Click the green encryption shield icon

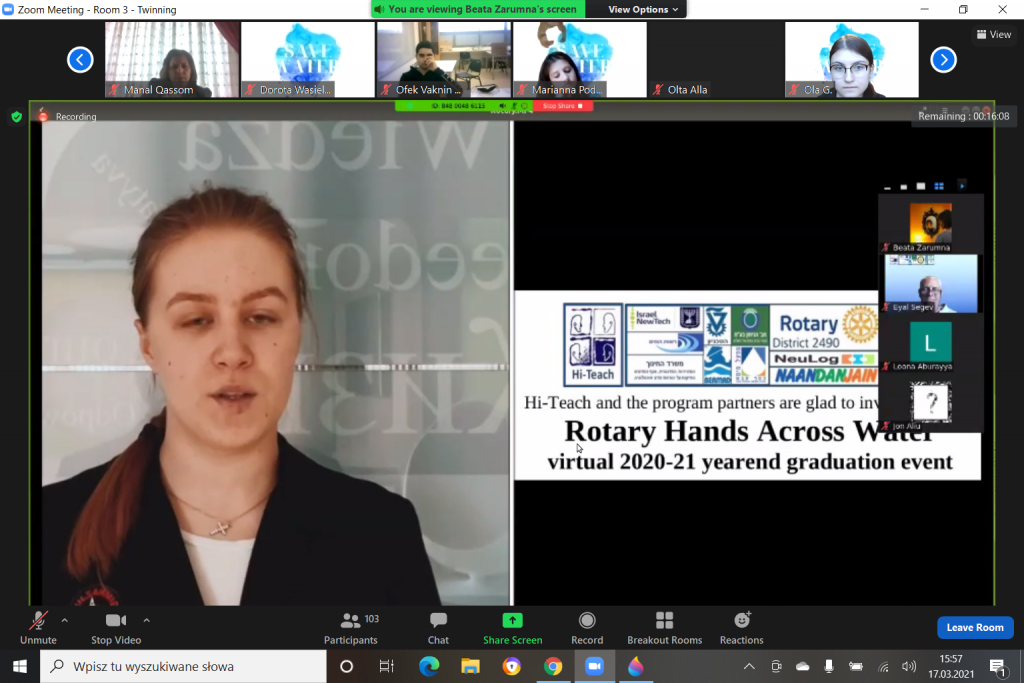16,117
